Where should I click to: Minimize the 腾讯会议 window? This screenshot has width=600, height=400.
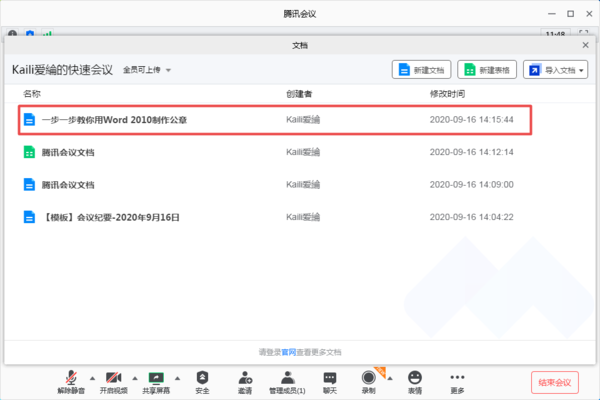tap(552, 14)
